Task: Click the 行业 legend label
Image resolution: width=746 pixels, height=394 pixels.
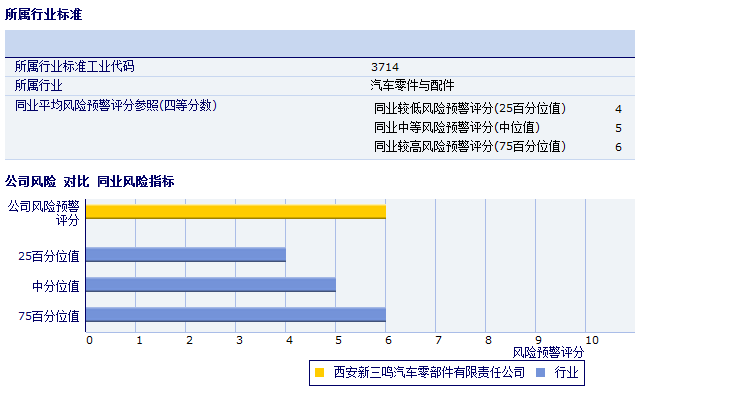Action: tap(566, 373)
